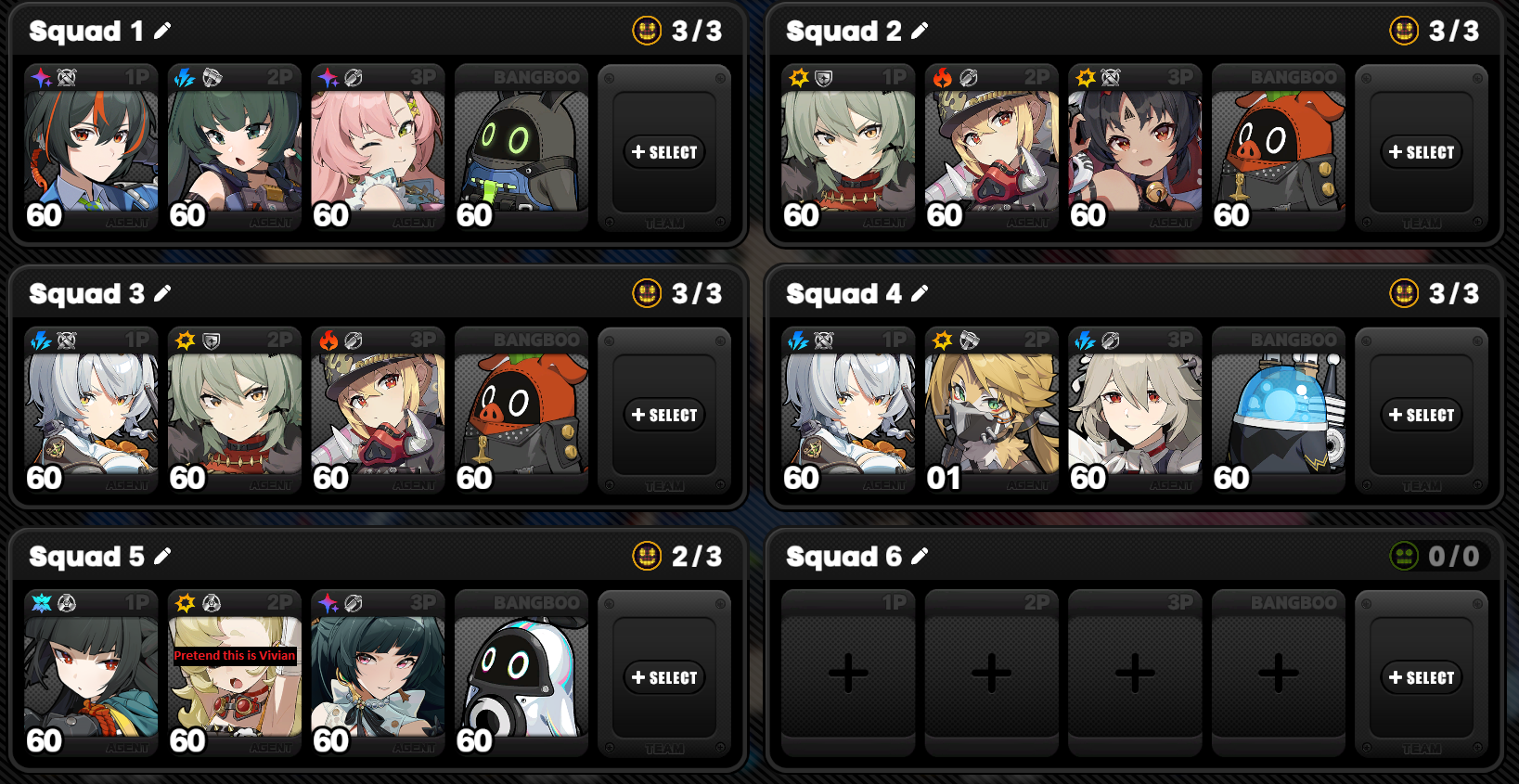Screen dimensions: 1519x784
Task: Open the 'Pretend this is Vivian' agent card
Action: [235, 673]
